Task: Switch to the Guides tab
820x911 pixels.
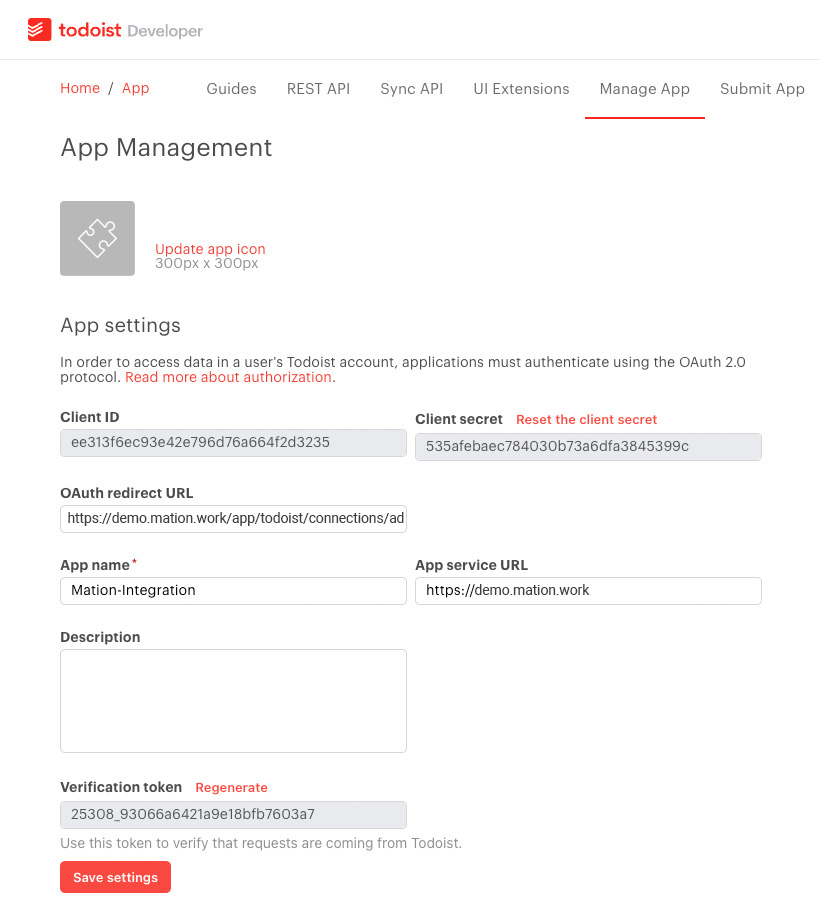Action: pyautogui.click(x=231, y=89)
